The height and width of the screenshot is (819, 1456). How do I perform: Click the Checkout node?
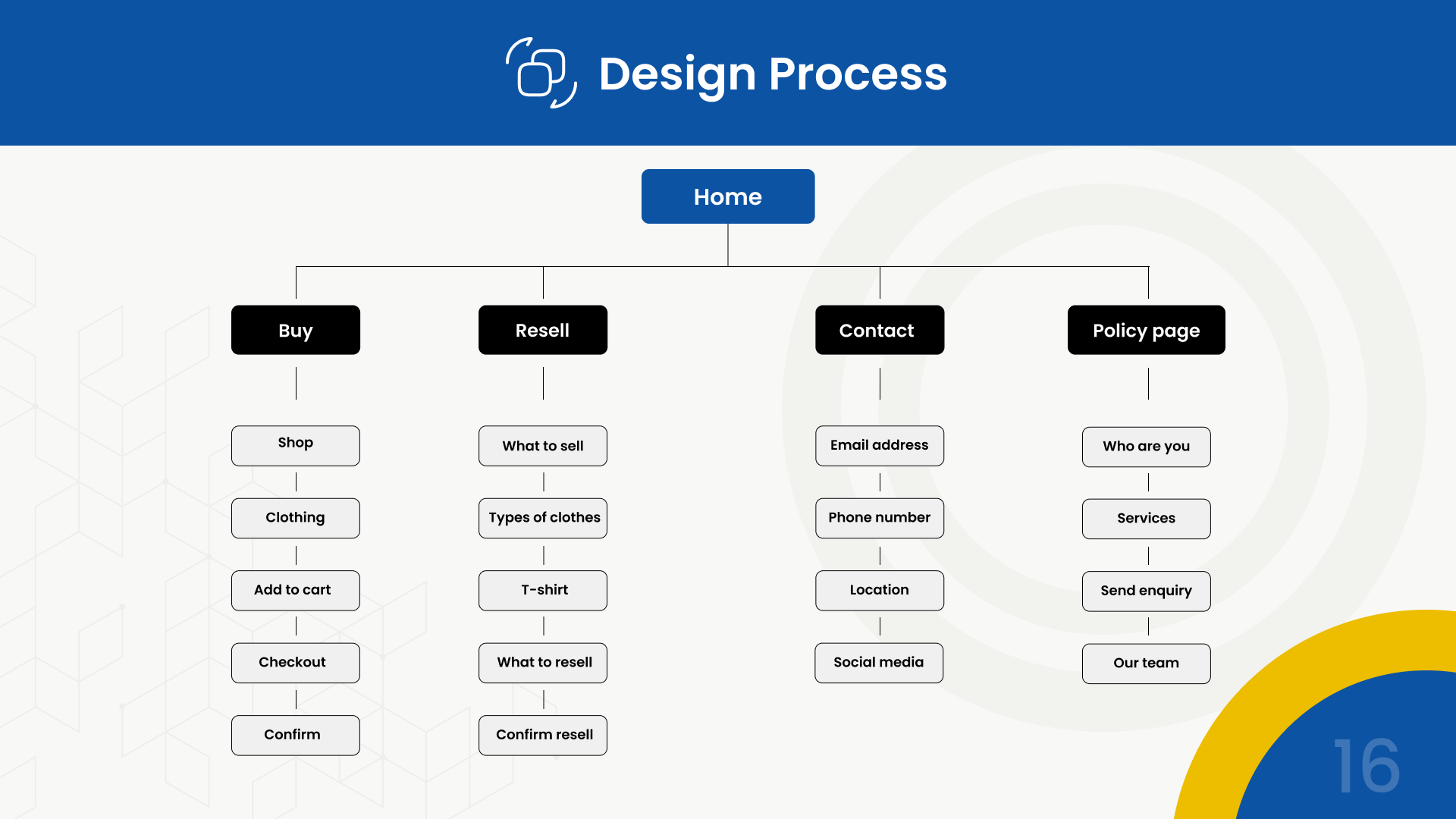tap(295, 662)
